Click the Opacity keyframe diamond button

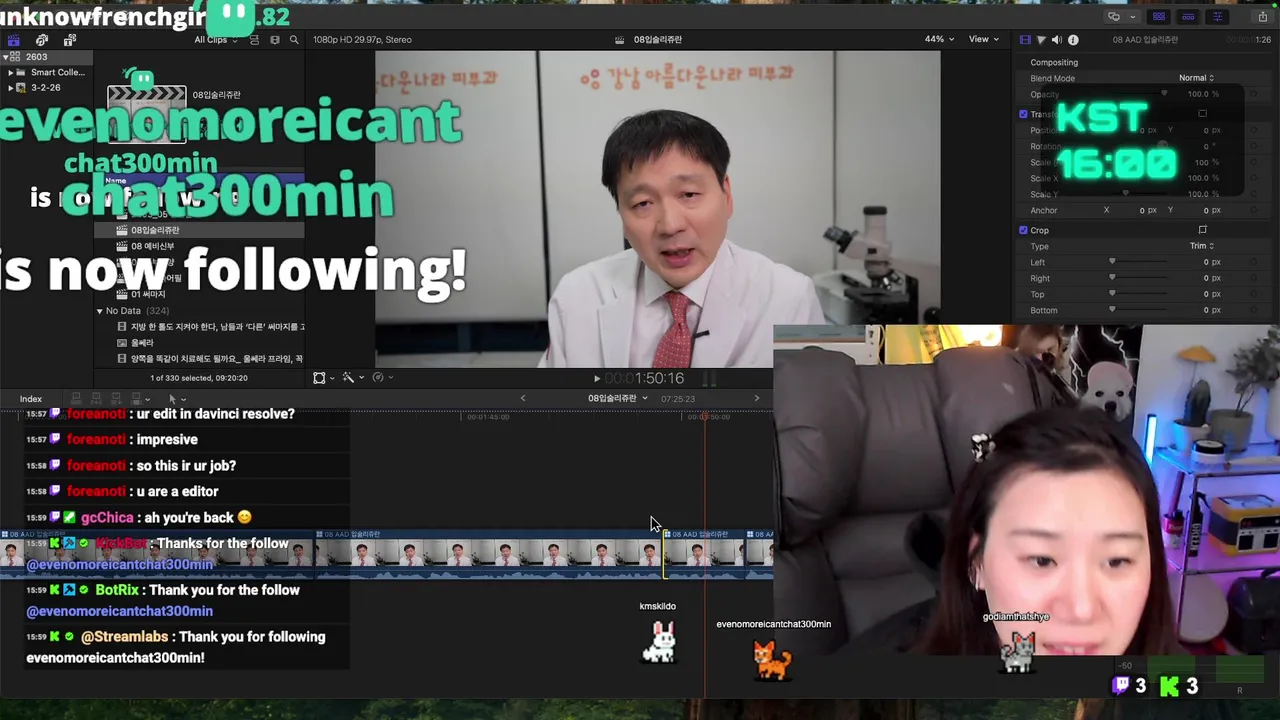click(1254, 94)
